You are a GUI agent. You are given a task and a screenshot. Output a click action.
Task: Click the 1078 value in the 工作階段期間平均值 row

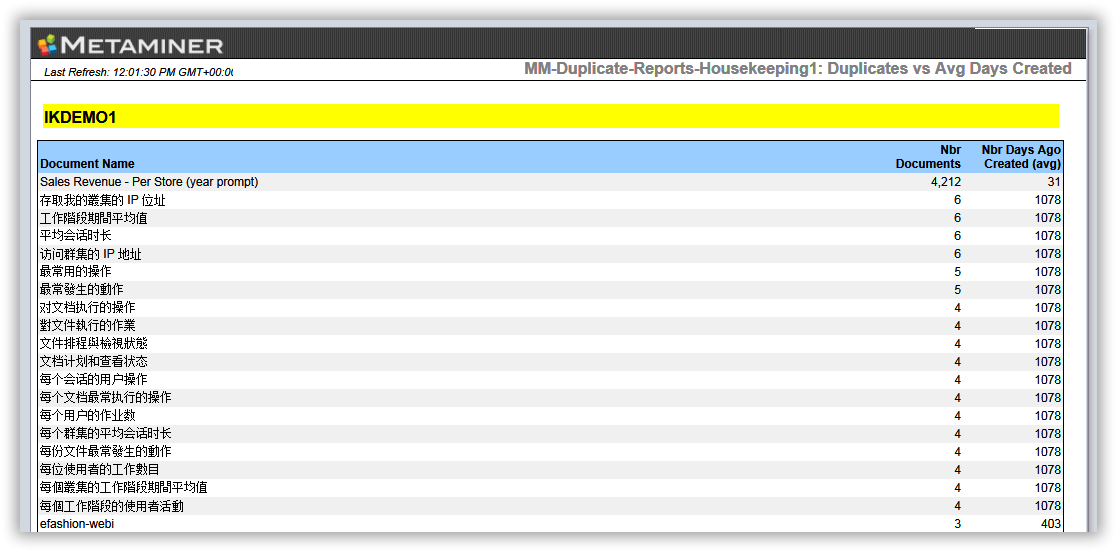tap(1048, 218)
